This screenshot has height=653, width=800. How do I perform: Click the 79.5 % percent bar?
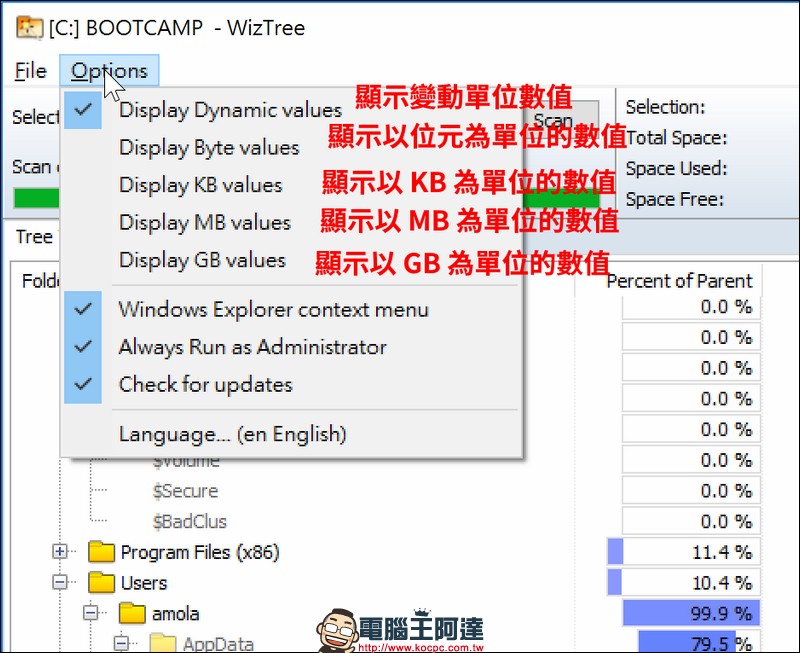tap(699, 642)
